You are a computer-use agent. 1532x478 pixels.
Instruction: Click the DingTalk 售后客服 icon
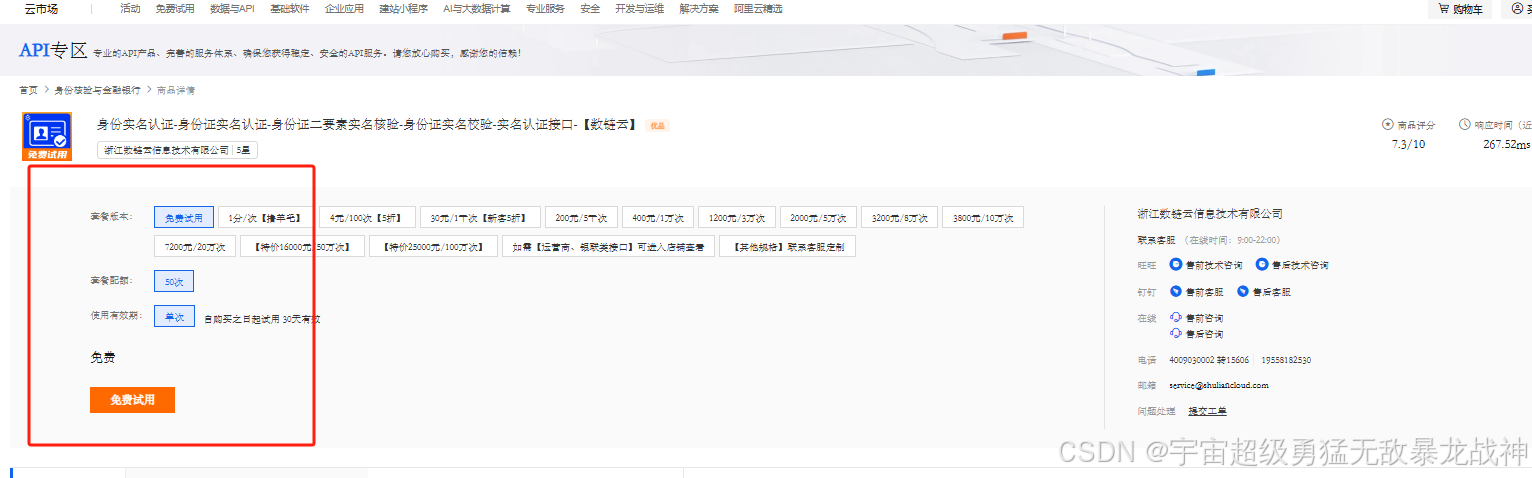(x=1243, y=291)
